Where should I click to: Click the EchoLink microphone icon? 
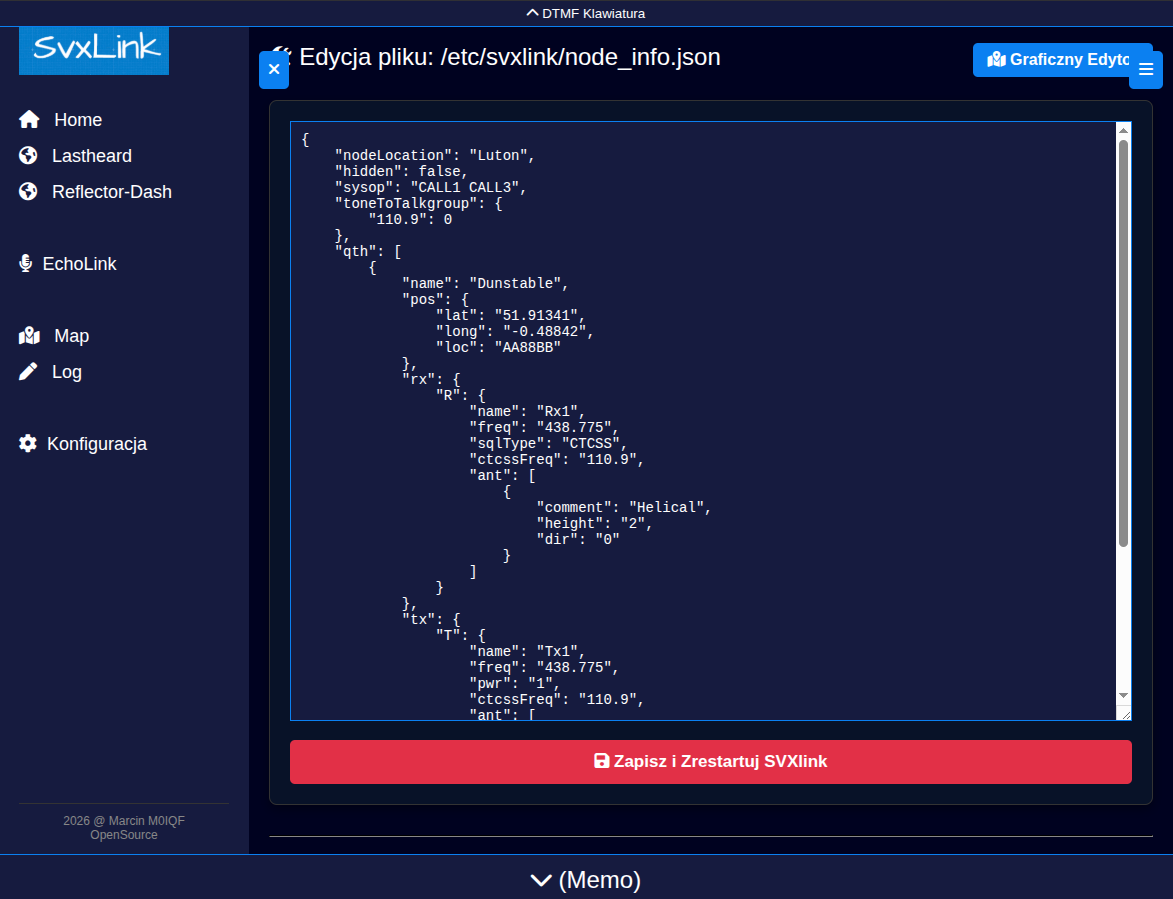[x=26, y=264]
